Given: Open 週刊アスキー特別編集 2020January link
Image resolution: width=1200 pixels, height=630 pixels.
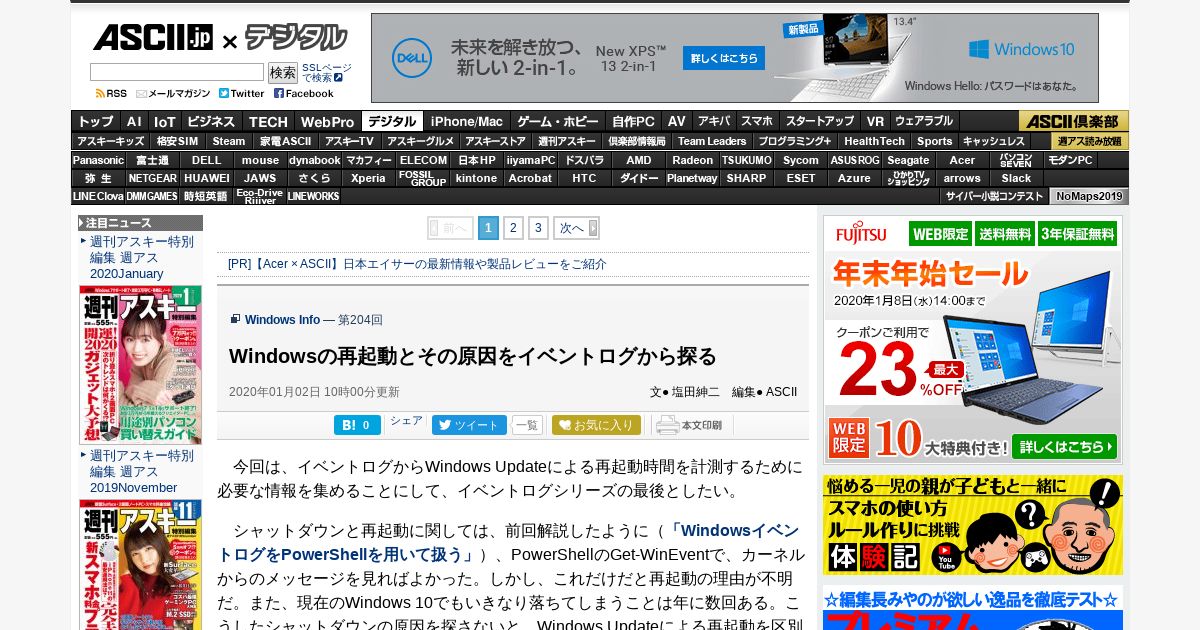Looking at the screenshot, I should coord(142,257).
